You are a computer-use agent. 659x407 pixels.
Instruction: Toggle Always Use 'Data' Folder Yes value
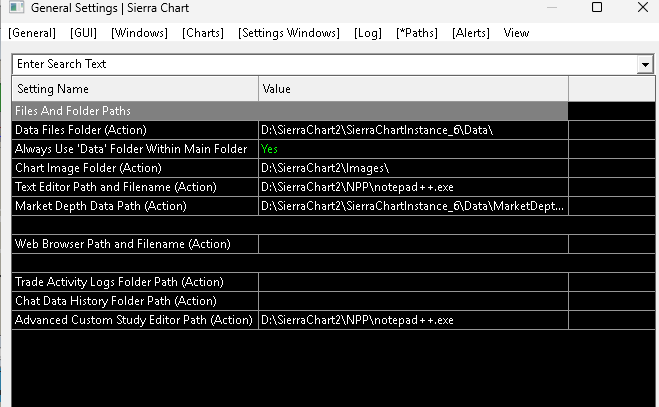click(x=269, y=149)
